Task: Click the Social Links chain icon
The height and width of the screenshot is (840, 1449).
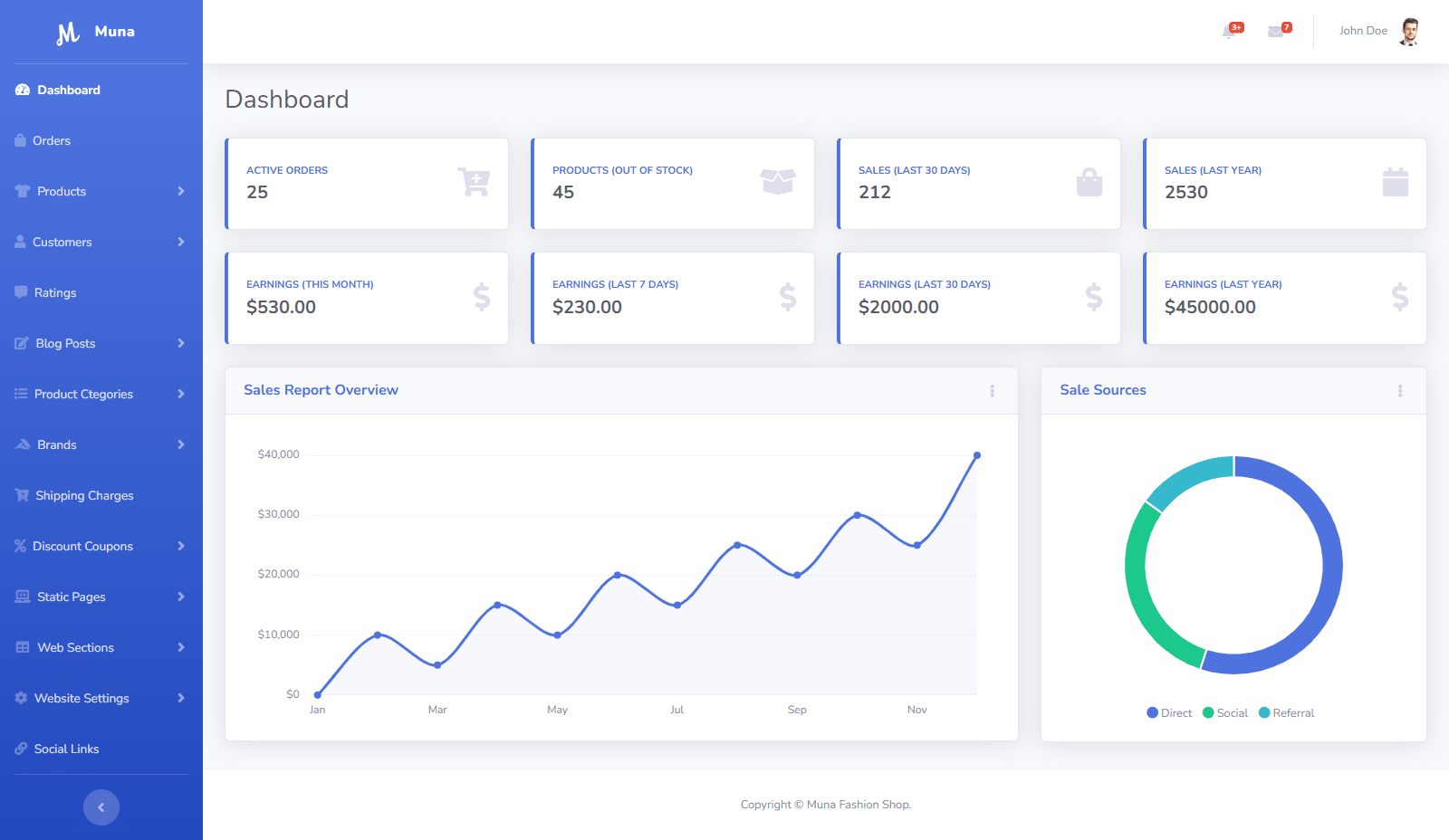Action: (21, 749)
